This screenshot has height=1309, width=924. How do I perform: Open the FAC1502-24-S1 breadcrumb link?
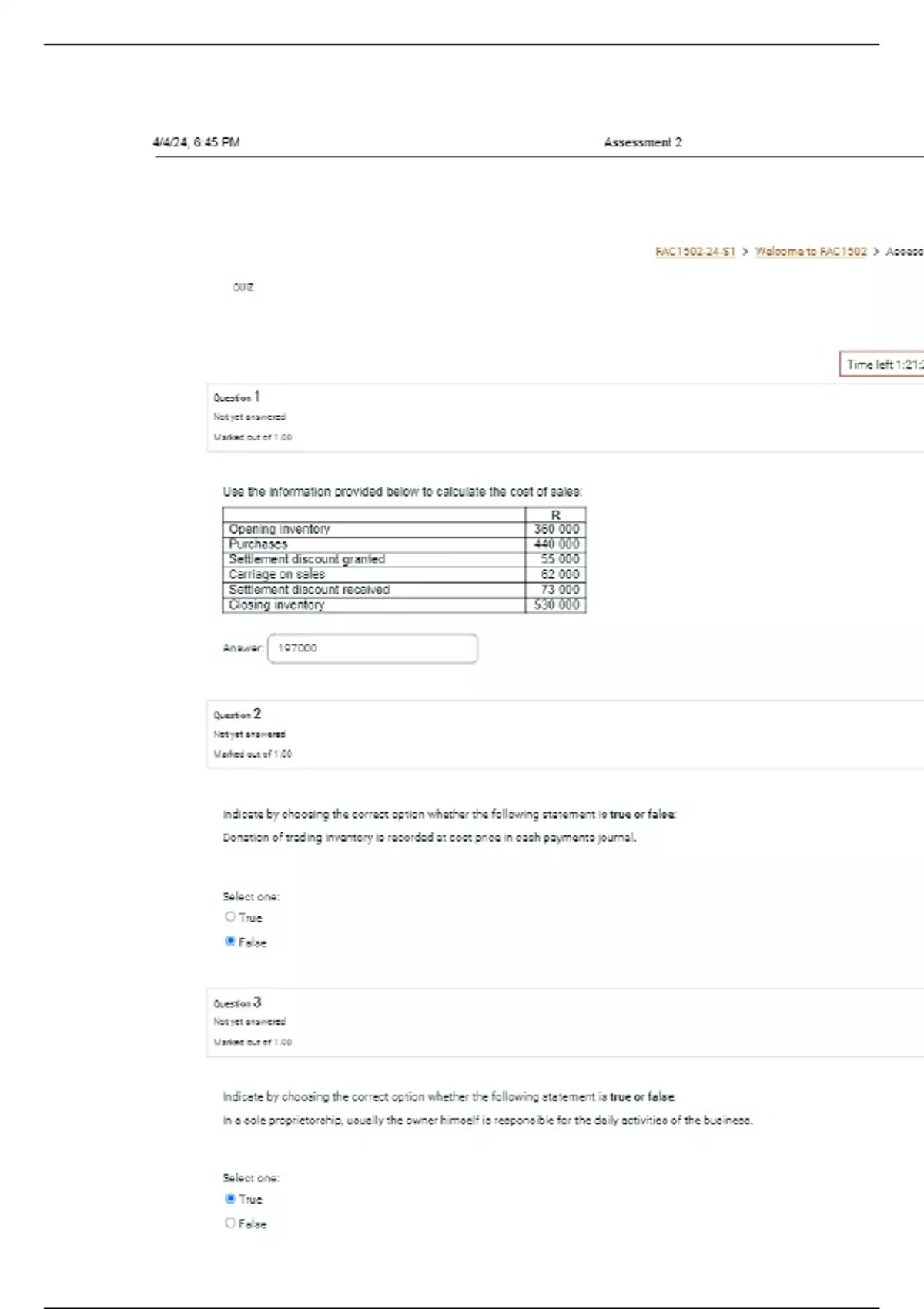pos(695,252)
